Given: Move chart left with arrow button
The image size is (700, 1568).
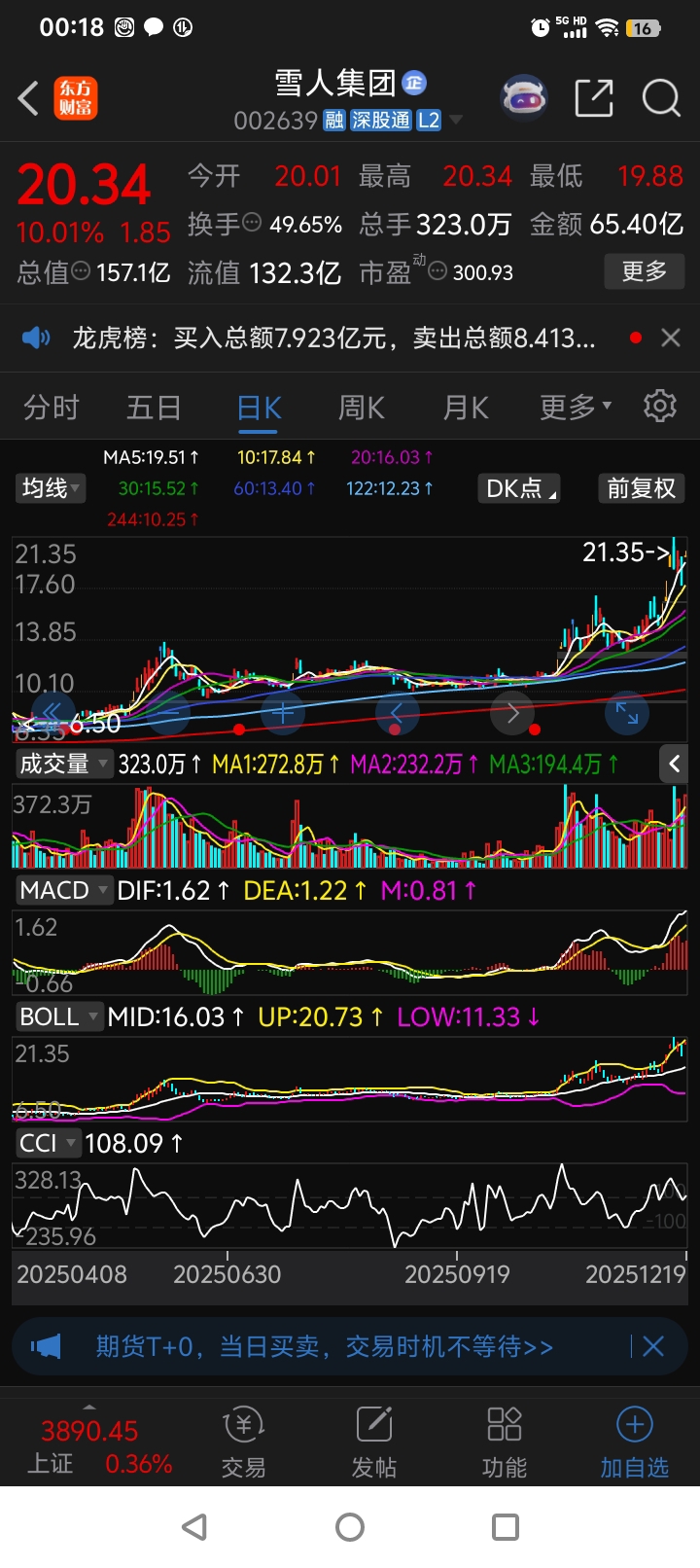Looking at the screenshot, I should (397, 713).
